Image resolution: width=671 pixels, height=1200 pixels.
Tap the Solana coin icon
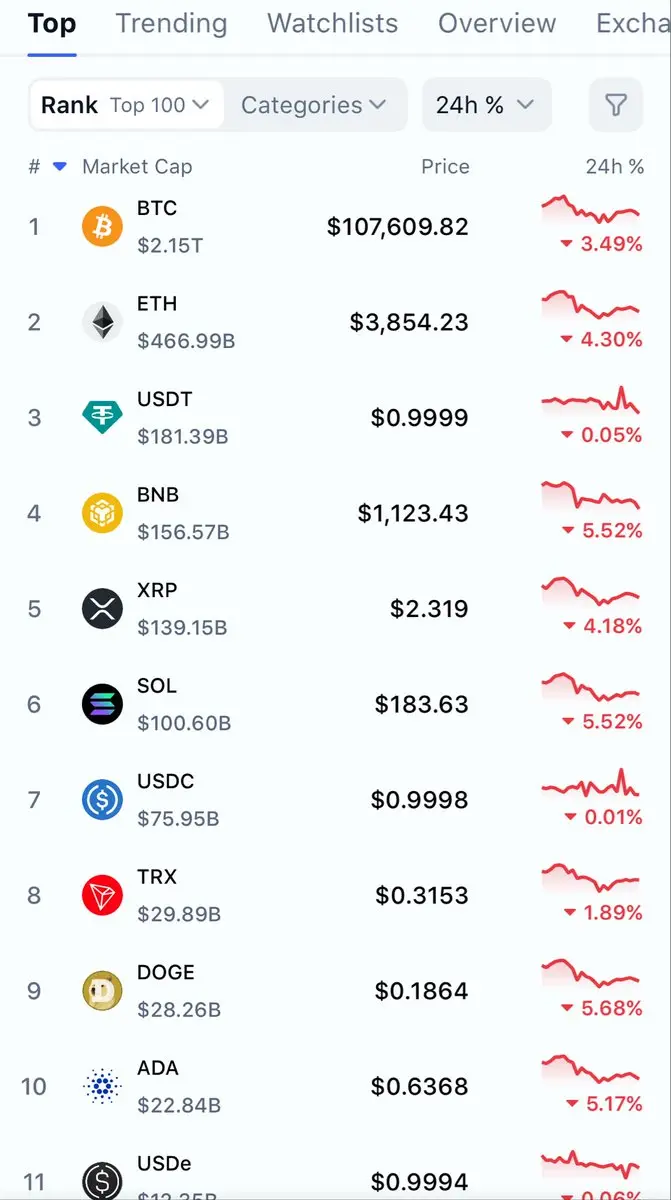coord(102,704)
